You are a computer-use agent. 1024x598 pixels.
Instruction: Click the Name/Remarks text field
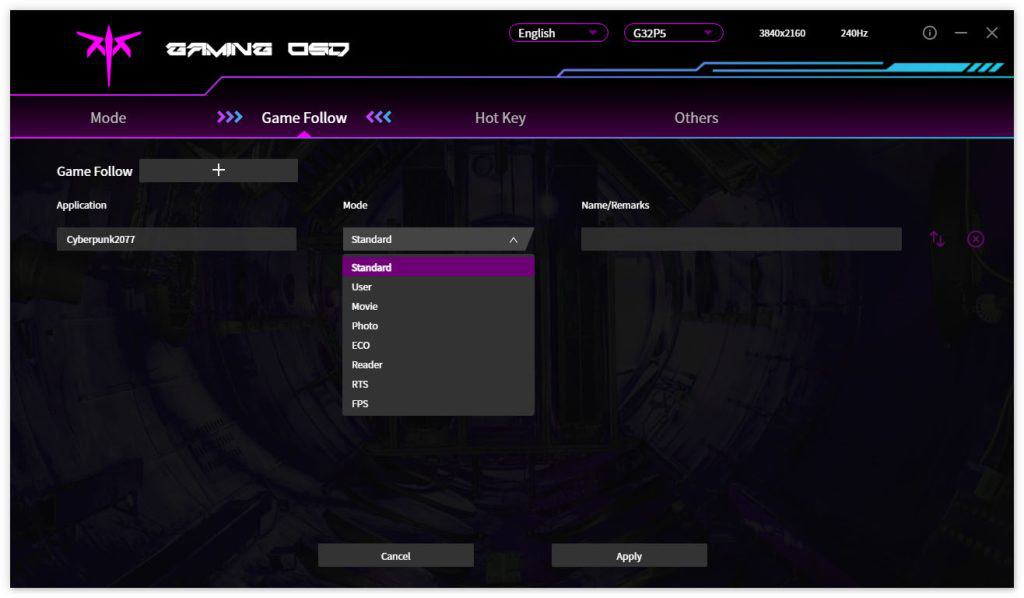741,239
